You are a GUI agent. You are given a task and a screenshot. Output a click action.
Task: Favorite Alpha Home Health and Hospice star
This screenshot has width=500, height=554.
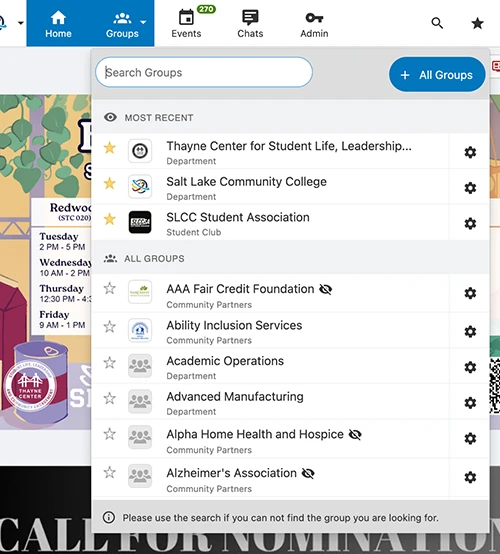110,434
